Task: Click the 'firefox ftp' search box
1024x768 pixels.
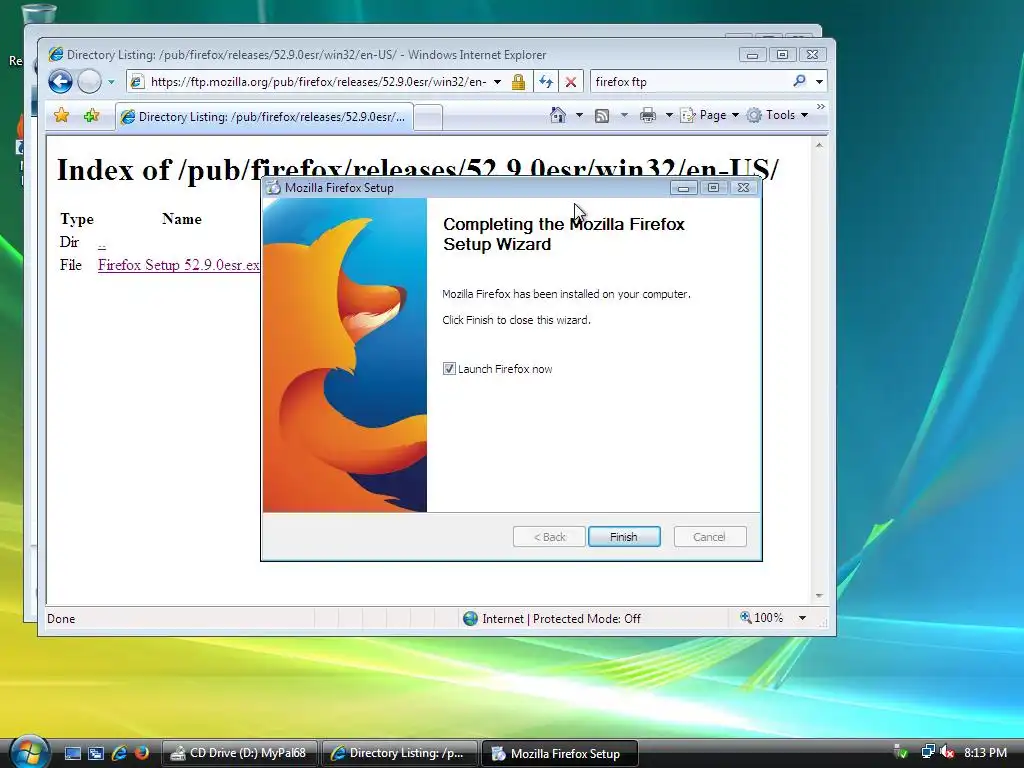Action: [x=691, y=82]
